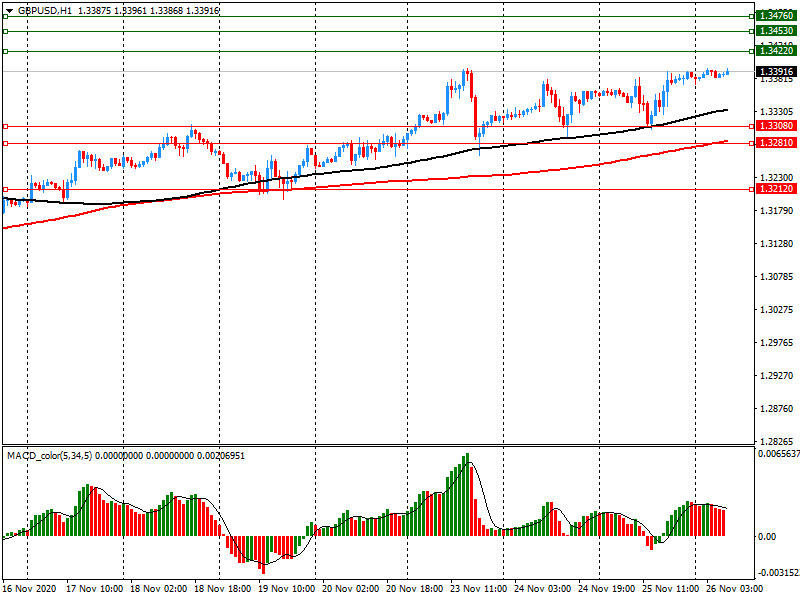The width and height of the screenshot is (800, 600).
Task: Click the 1.30785 price axis value
Action: click(777, 277)
